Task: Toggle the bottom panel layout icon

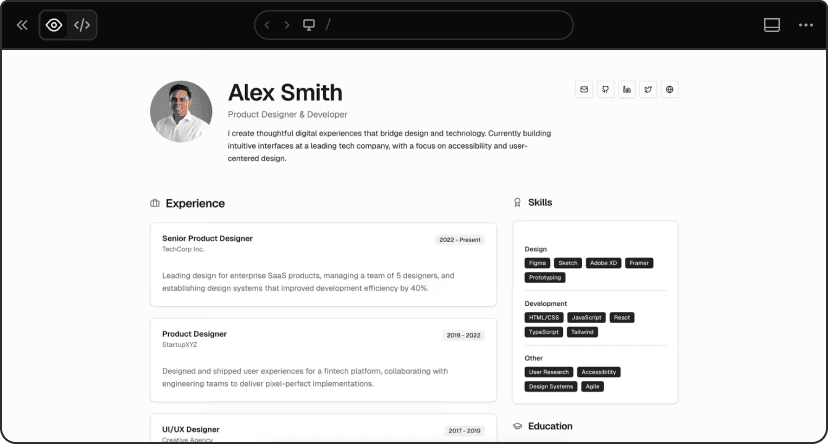Action: coord(772,25)
